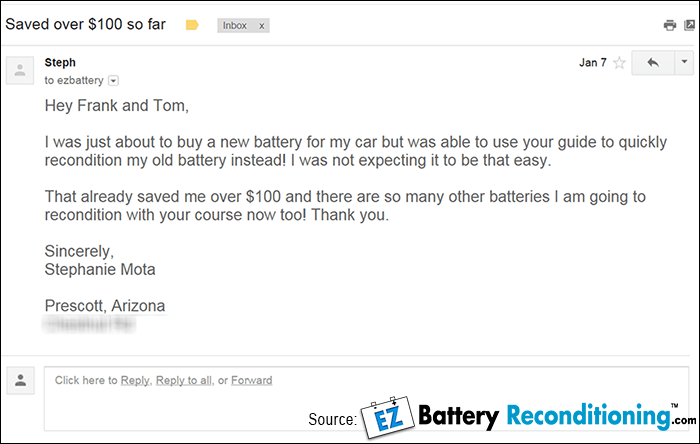Screen dimensions: 700x444
Task: Expand details arrow next to 'to ezbattery'
Action: pyautogui.click(x=113, y=80)
